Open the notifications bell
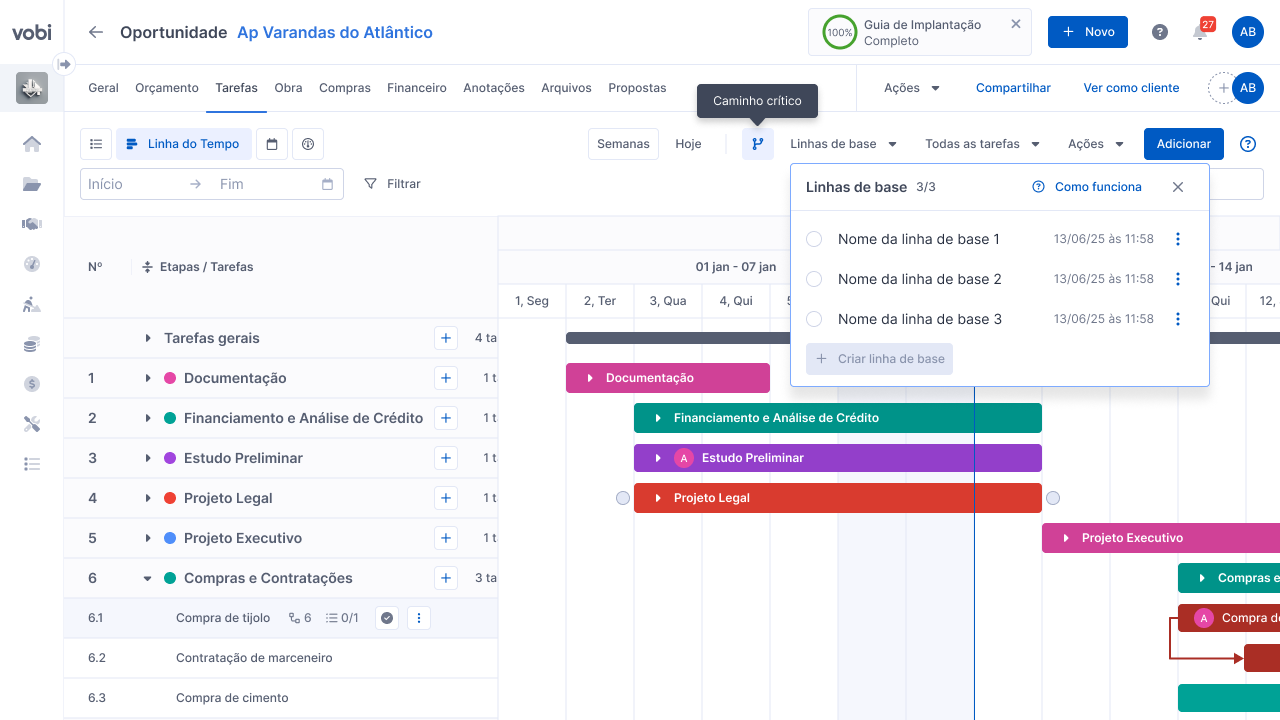Viewport: 1280px width, 720px height. (x=1200, y=32)
